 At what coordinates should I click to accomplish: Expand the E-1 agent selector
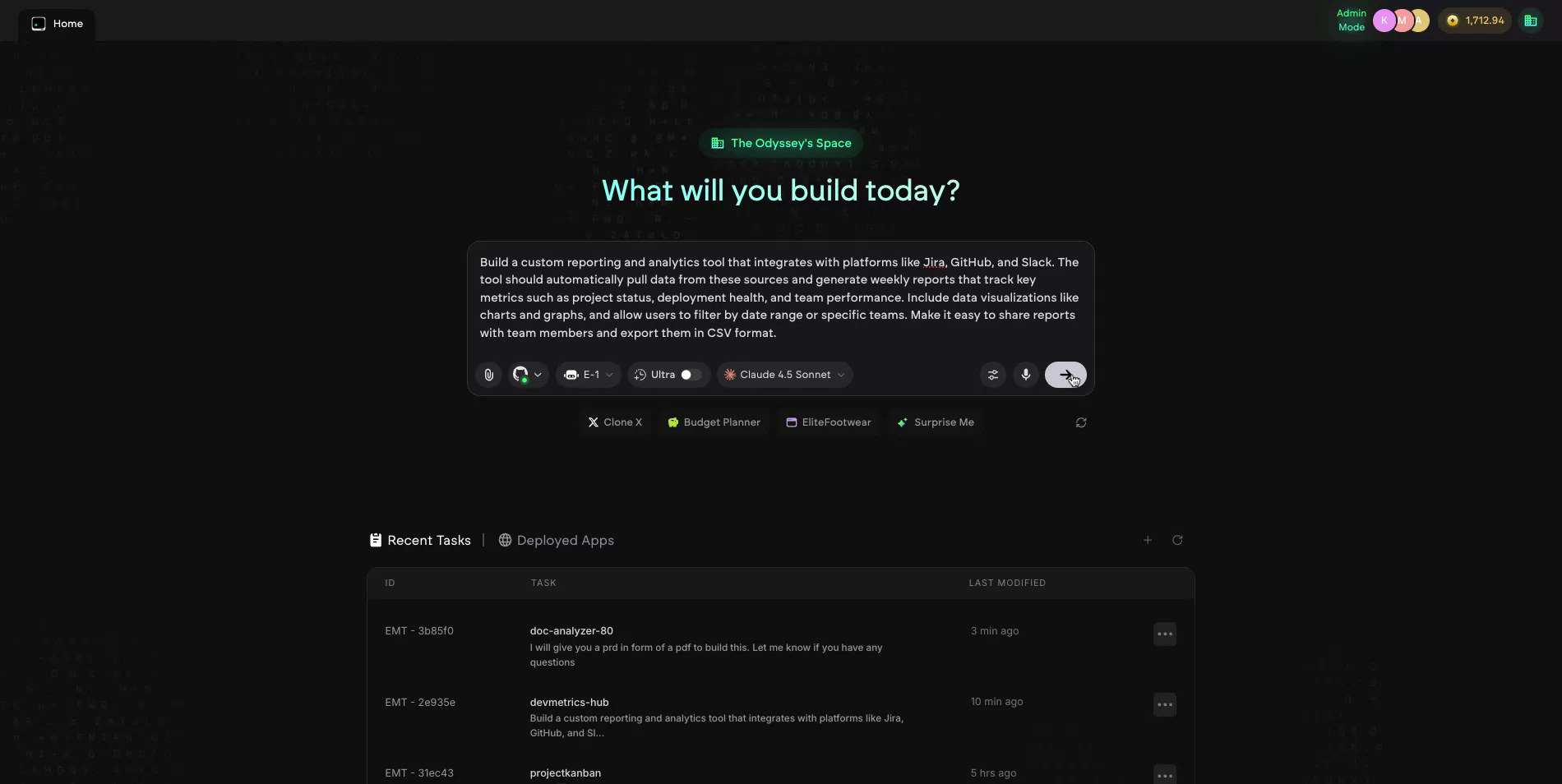[x=588, y=375]
